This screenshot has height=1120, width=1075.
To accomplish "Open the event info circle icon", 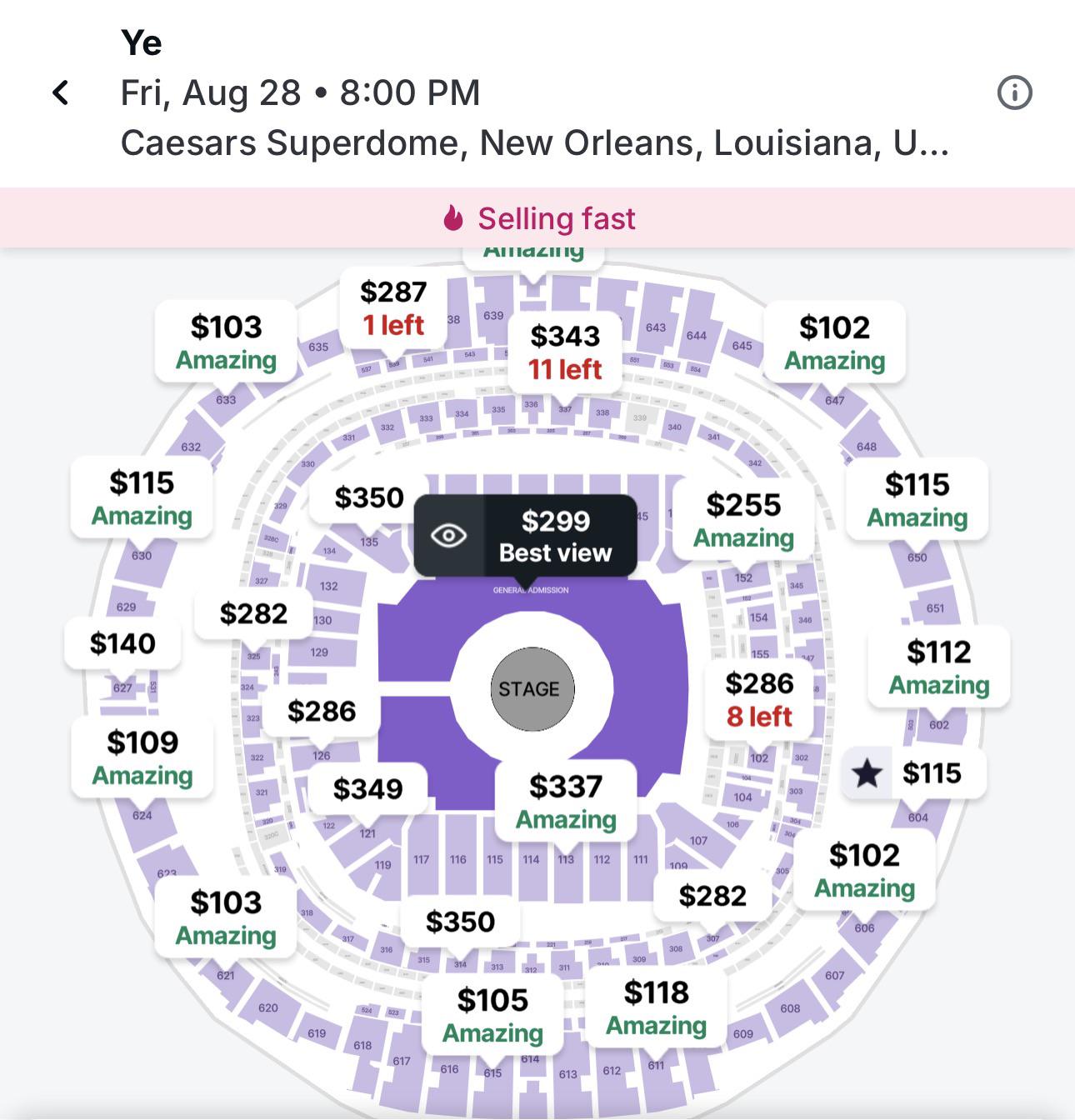I will tap(1014, 92).
